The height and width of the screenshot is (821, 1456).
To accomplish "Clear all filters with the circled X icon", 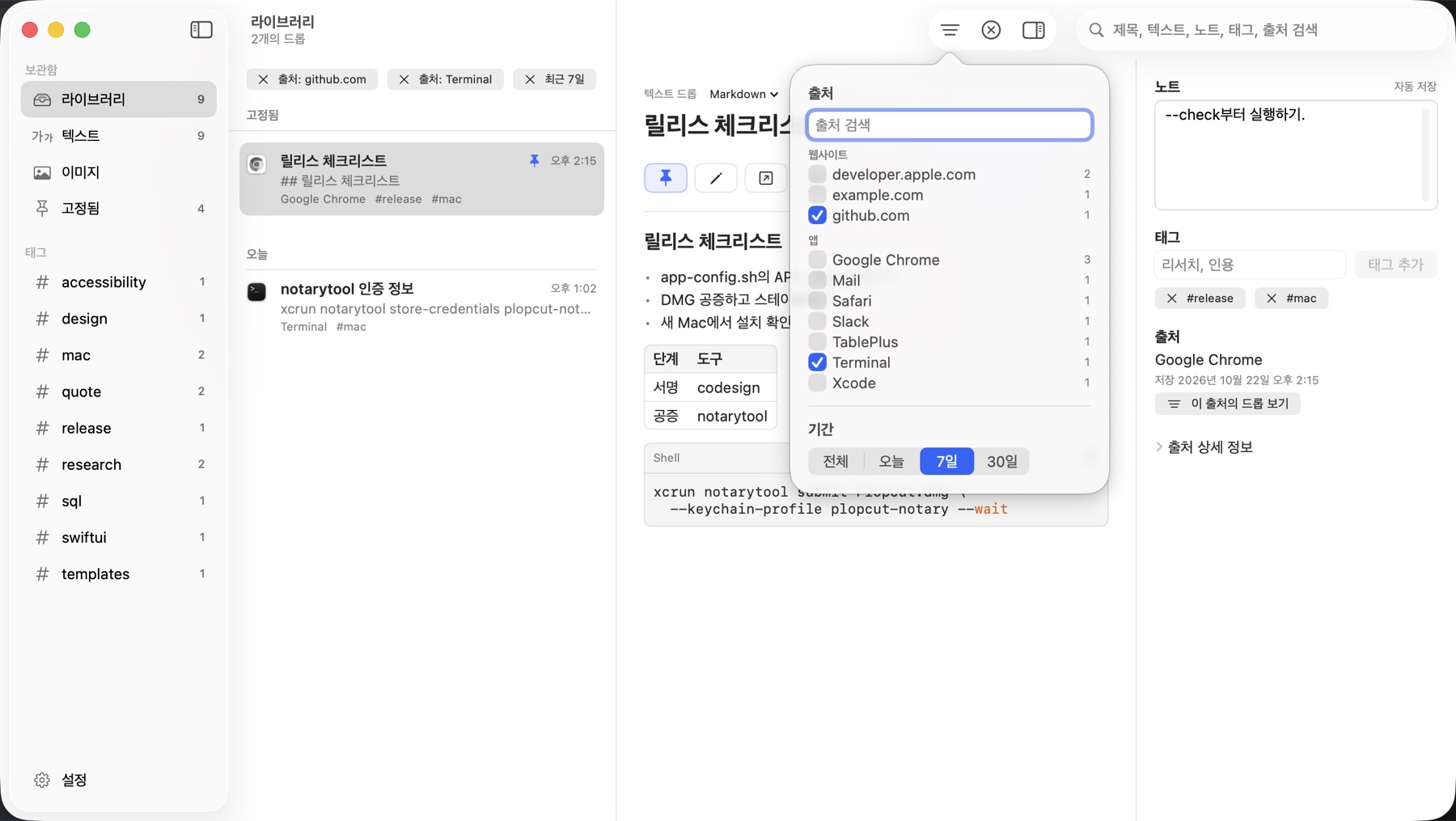I will point(991,30).
